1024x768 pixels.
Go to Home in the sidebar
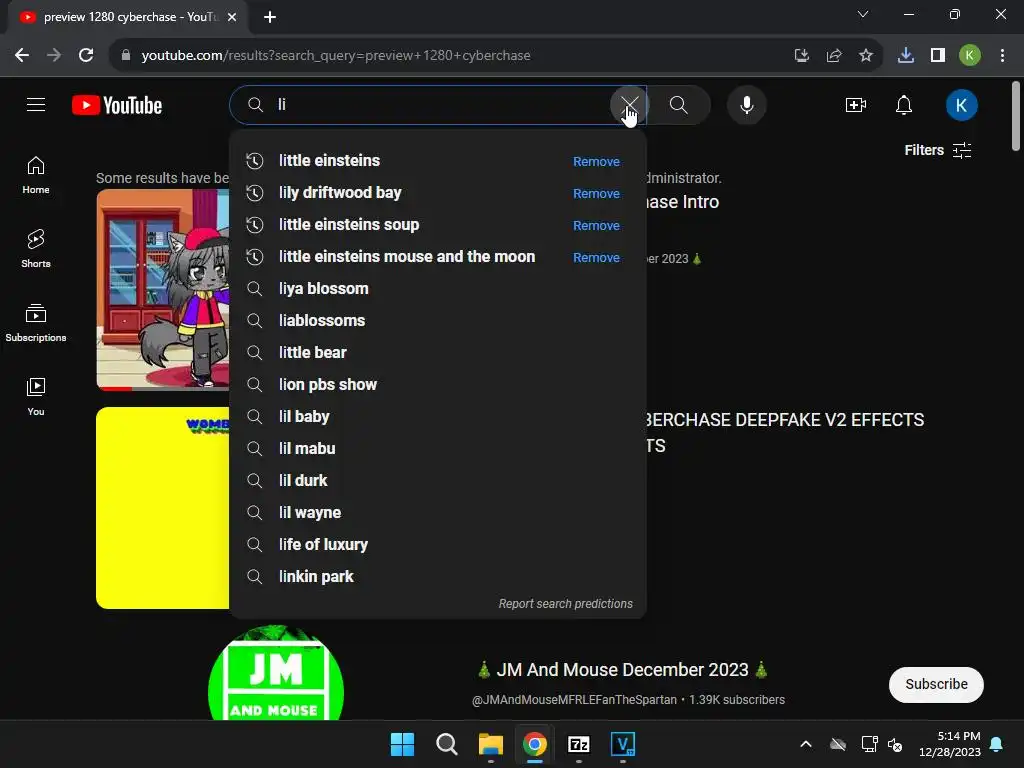pos(36,175)
